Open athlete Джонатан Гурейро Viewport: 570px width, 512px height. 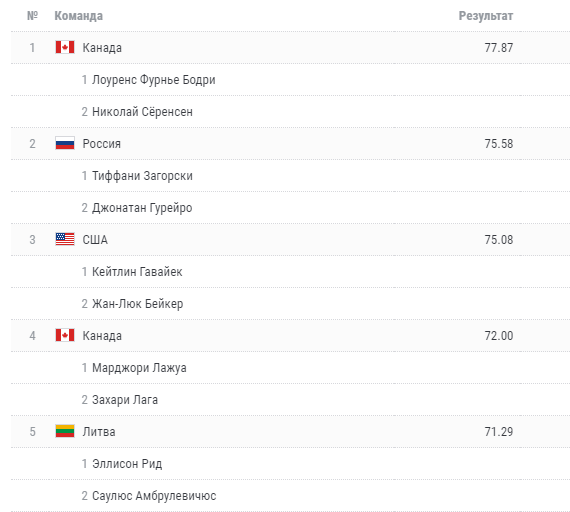142,208
